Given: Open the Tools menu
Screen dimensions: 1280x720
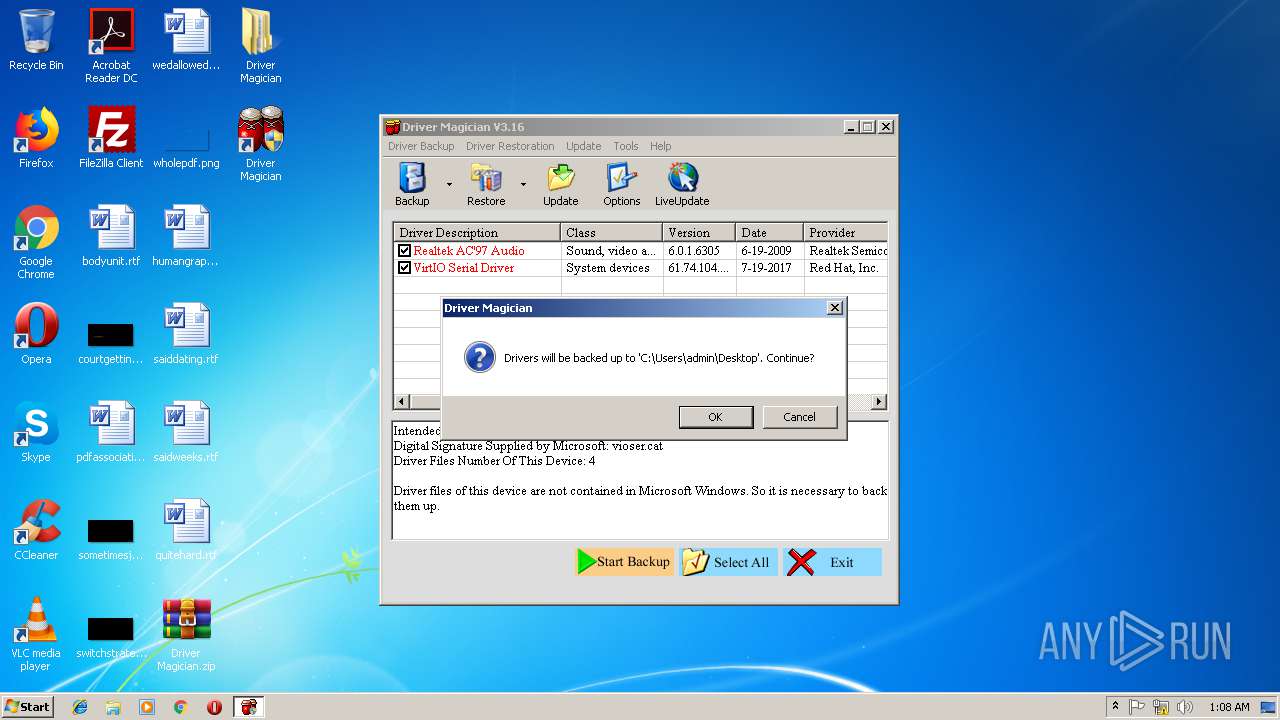Looking at the screenshot, I should tap(626, 146).
